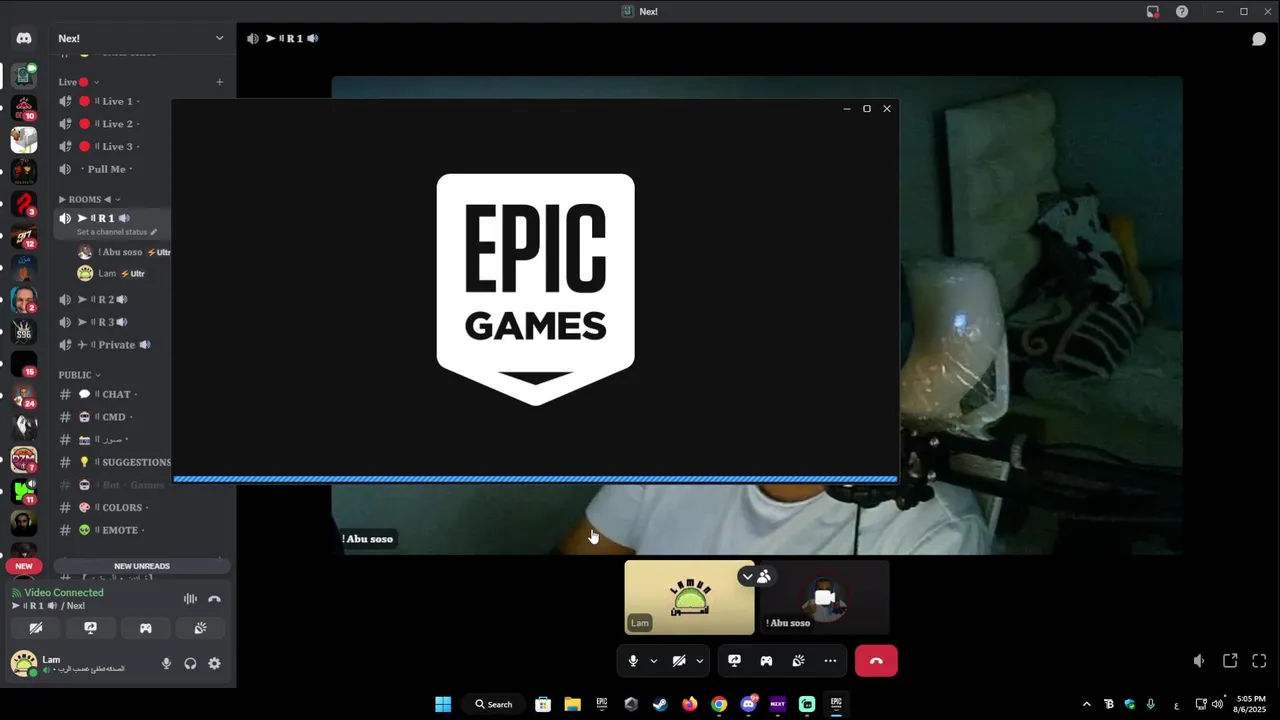Open camera options arrow in call bar

pyautogui.click(x=700, y=661)
